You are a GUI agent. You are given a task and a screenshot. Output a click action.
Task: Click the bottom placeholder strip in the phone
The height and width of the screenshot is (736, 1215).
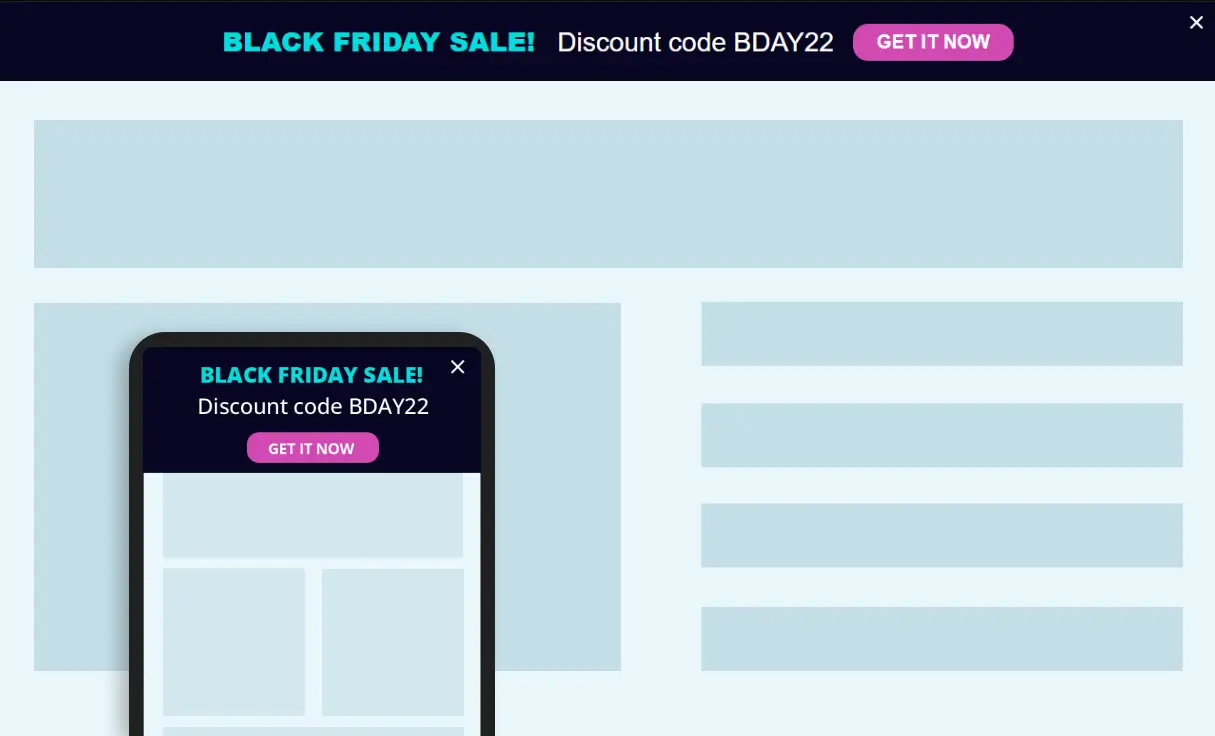point(312,731)
